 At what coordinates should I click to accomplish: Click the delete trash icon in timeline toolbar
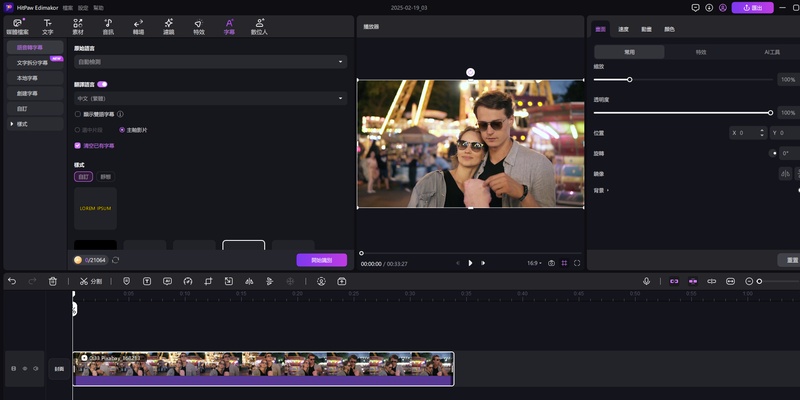point(52,281)
